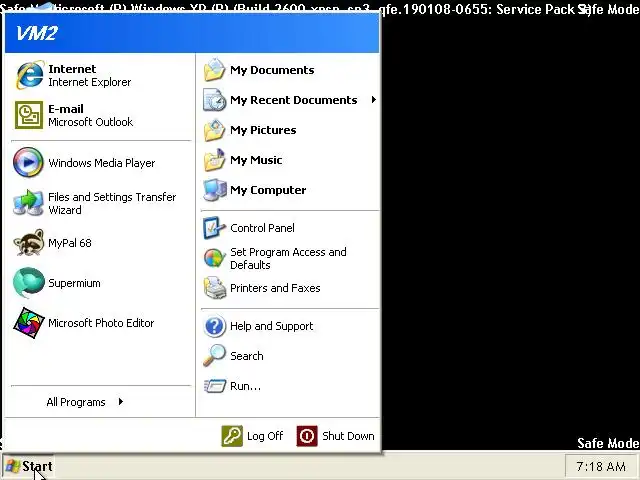Select the Control Panel text entry
Viewport: 640px width, 480px height.
pyautogui.click(x=262, y=228)
